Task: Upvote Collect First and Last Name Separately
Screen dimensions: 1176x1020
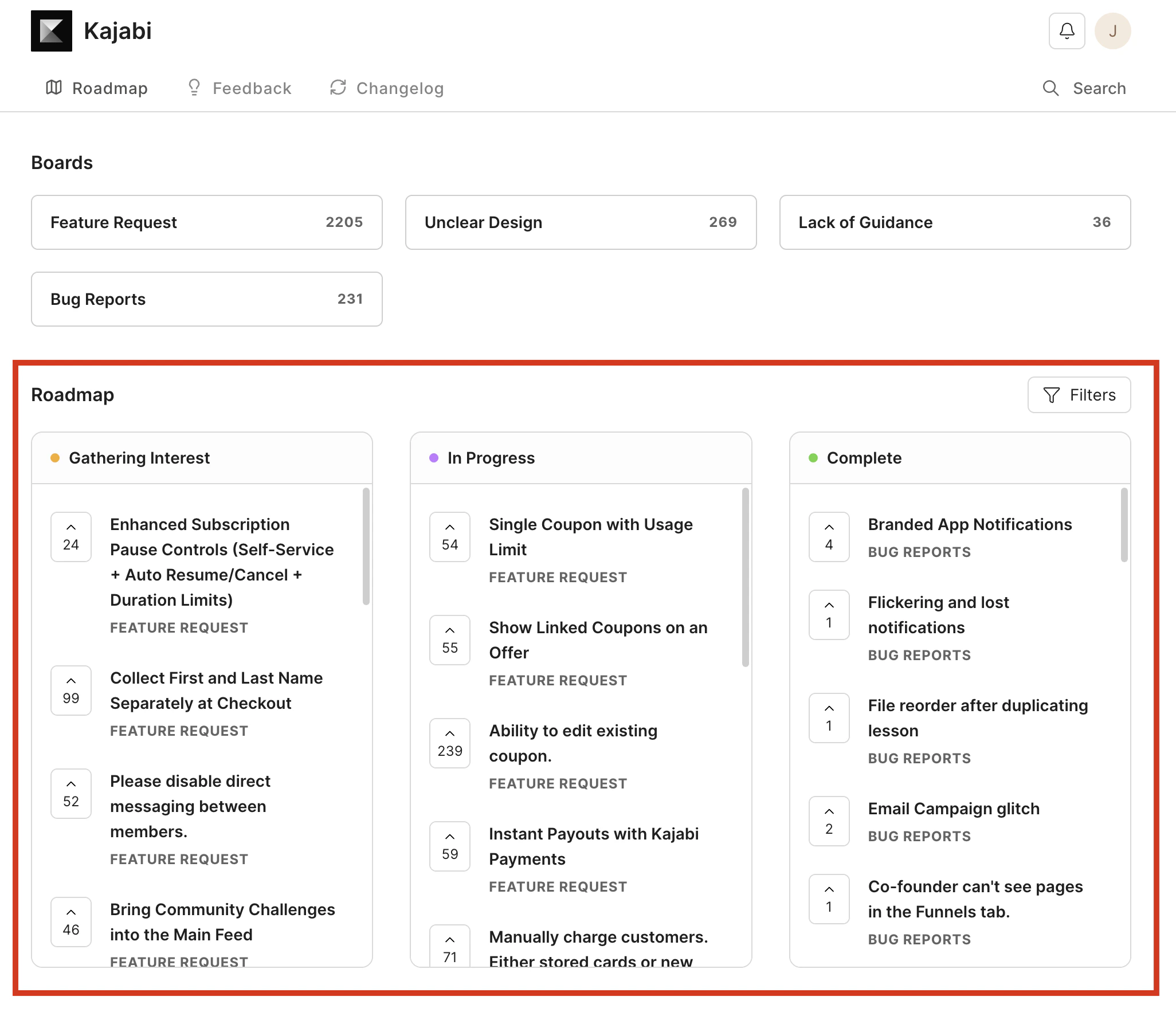Action: click(x=71, y=691)
